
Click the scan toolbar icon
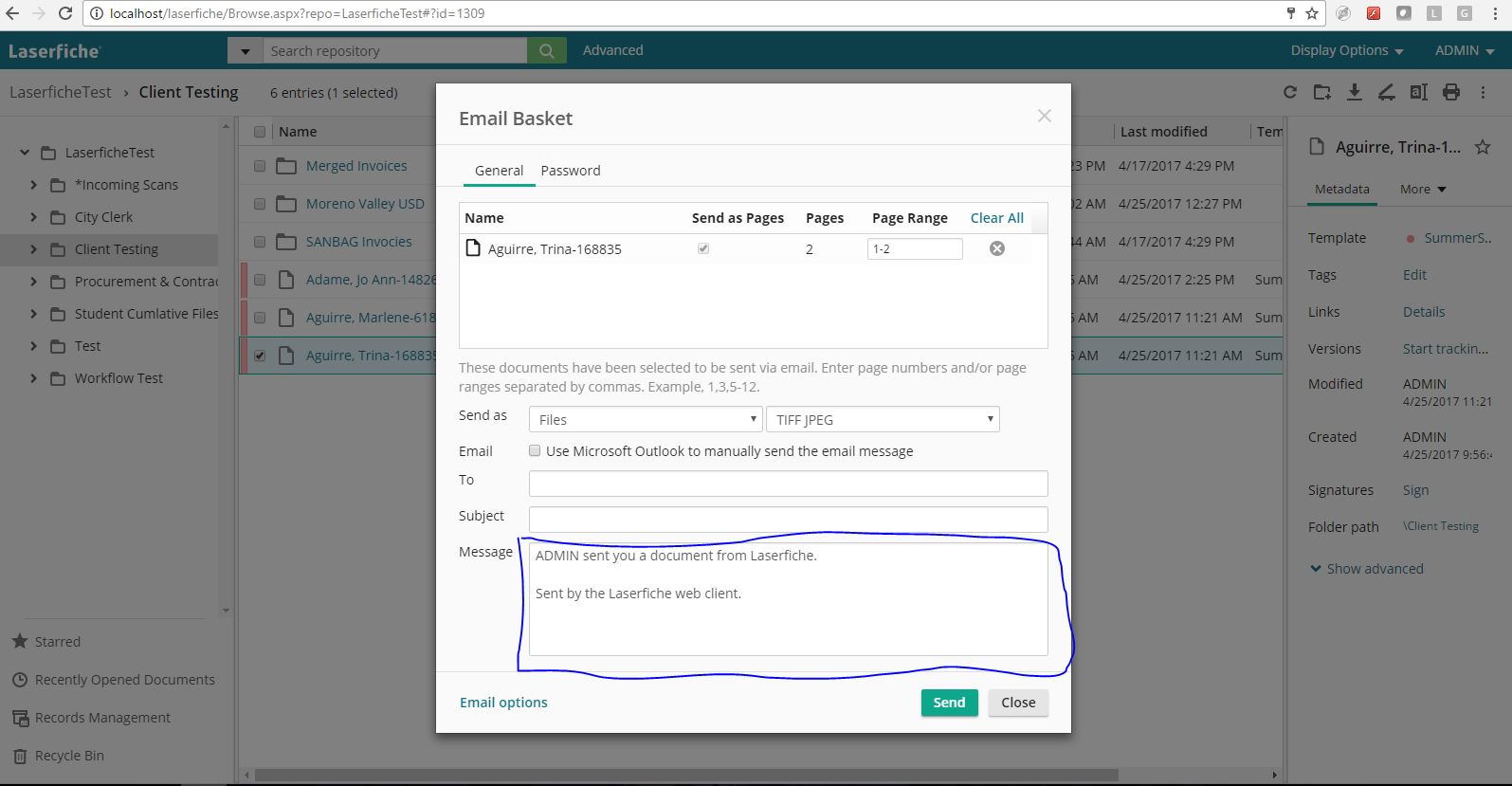click(x=1386, y=92)
